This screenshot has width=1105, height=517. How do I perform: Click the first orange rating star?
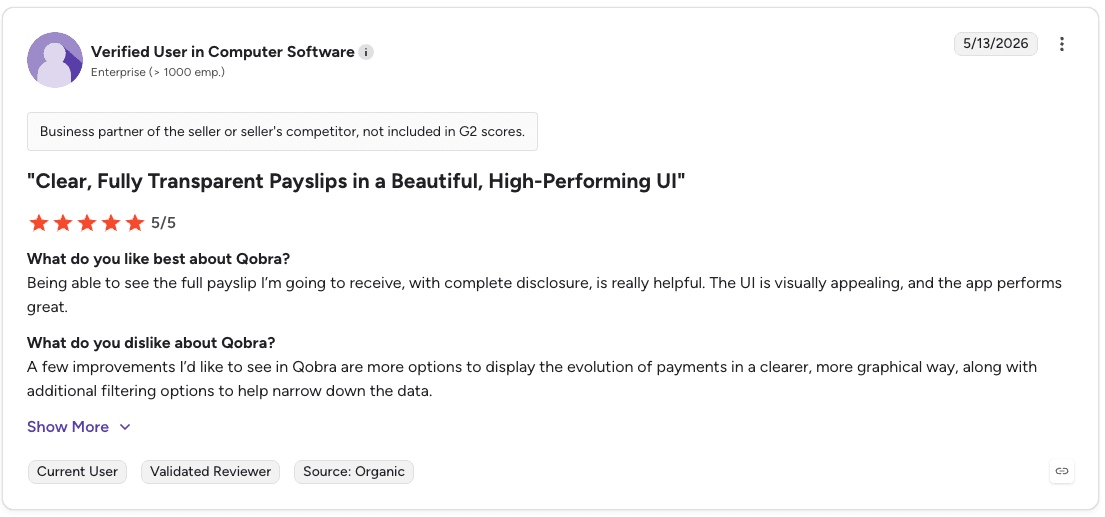point(39,223)
